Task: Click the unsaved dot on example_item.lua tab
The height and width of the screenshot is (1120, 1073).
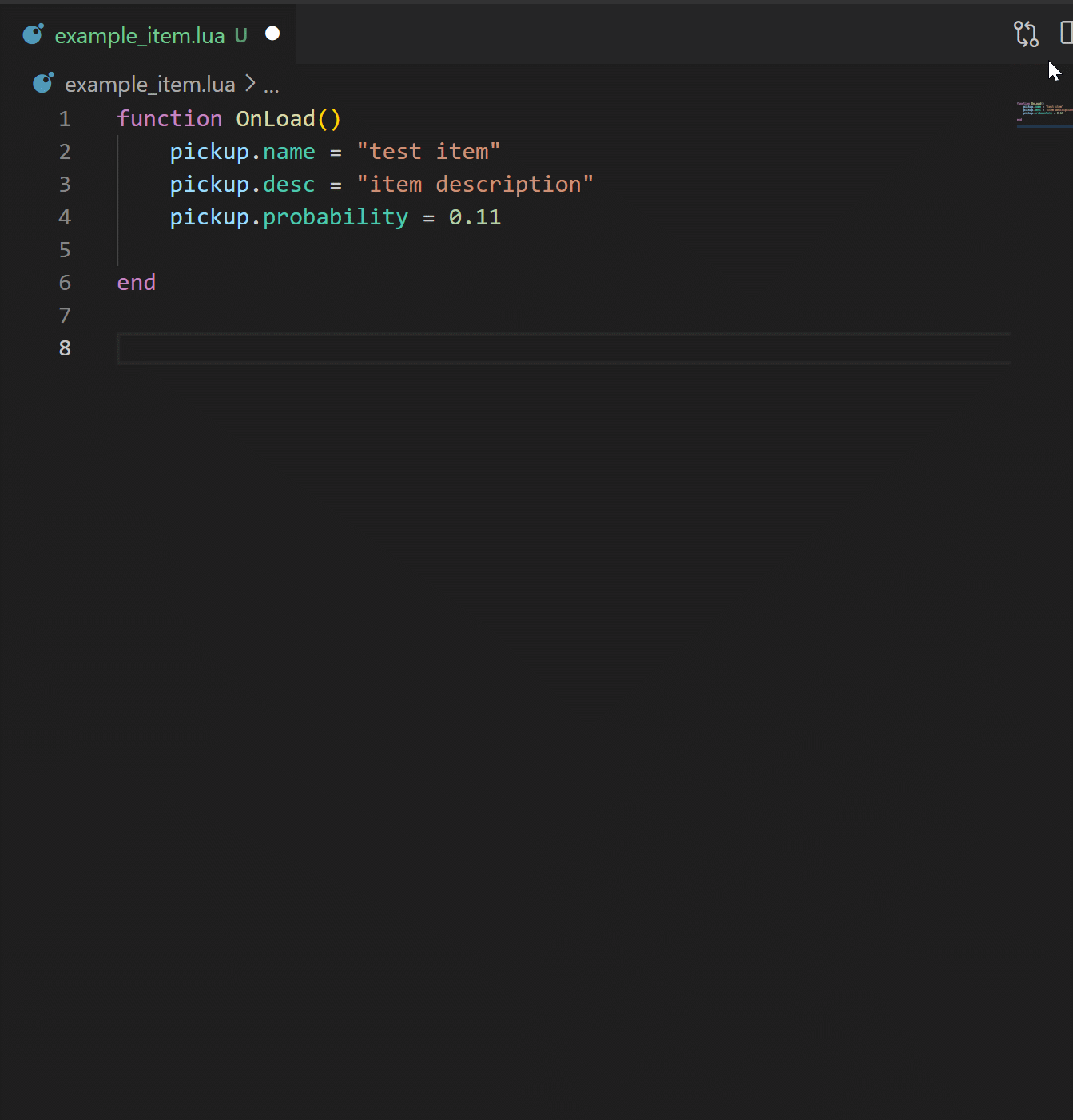Action: 272,34
